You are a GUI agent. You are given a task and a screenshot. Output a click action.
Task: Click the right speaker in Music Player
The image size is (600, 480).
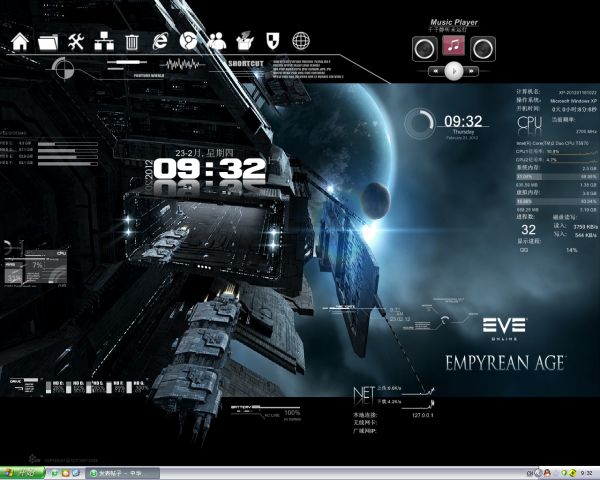tap(483, 47)
